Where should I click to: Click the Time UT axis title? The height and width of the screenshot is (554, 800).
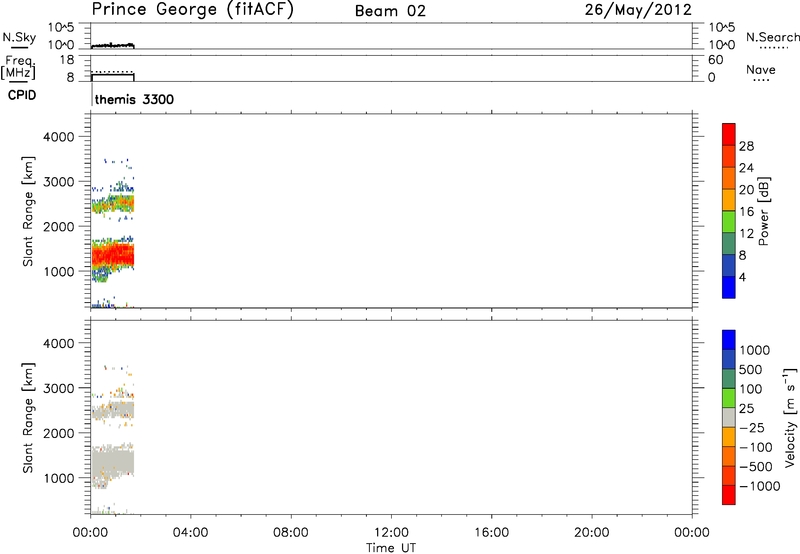[x=391, y=546]
